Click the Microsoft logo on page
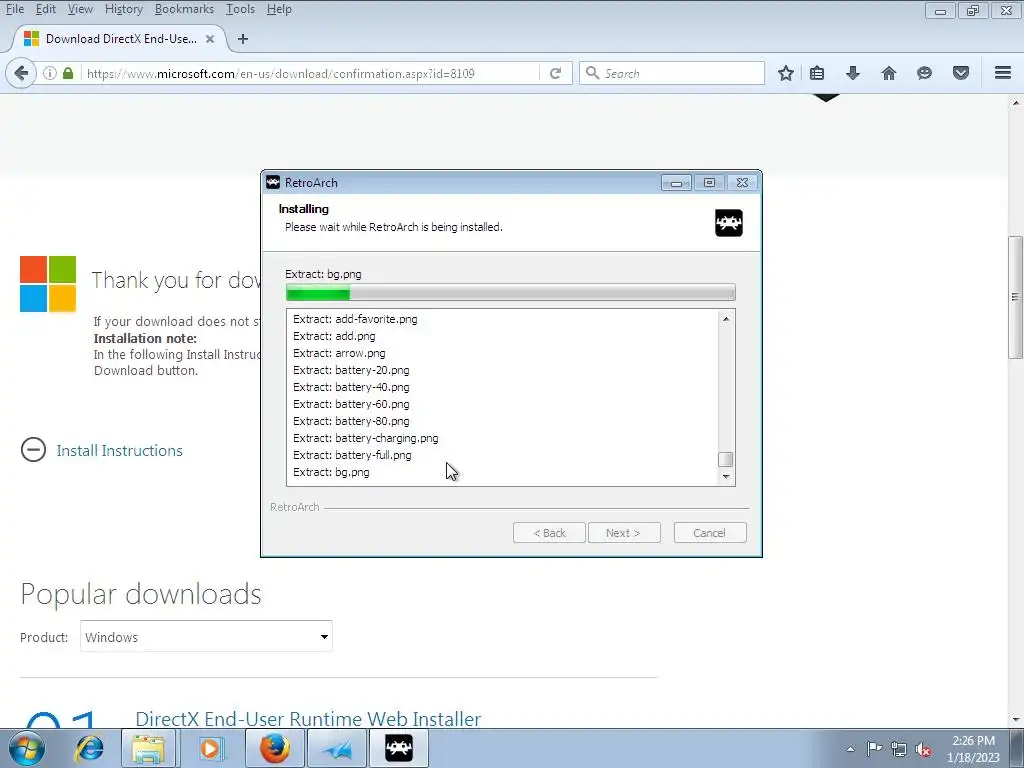Viewport: 1024px width, 768px height. (x=48, y=283)
